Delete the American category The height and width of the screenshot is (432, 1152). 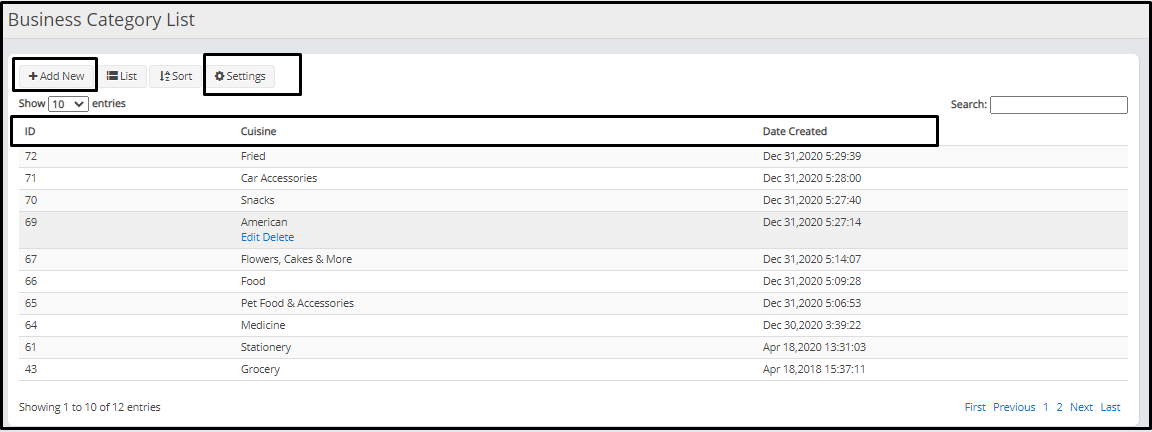(278, 237)
